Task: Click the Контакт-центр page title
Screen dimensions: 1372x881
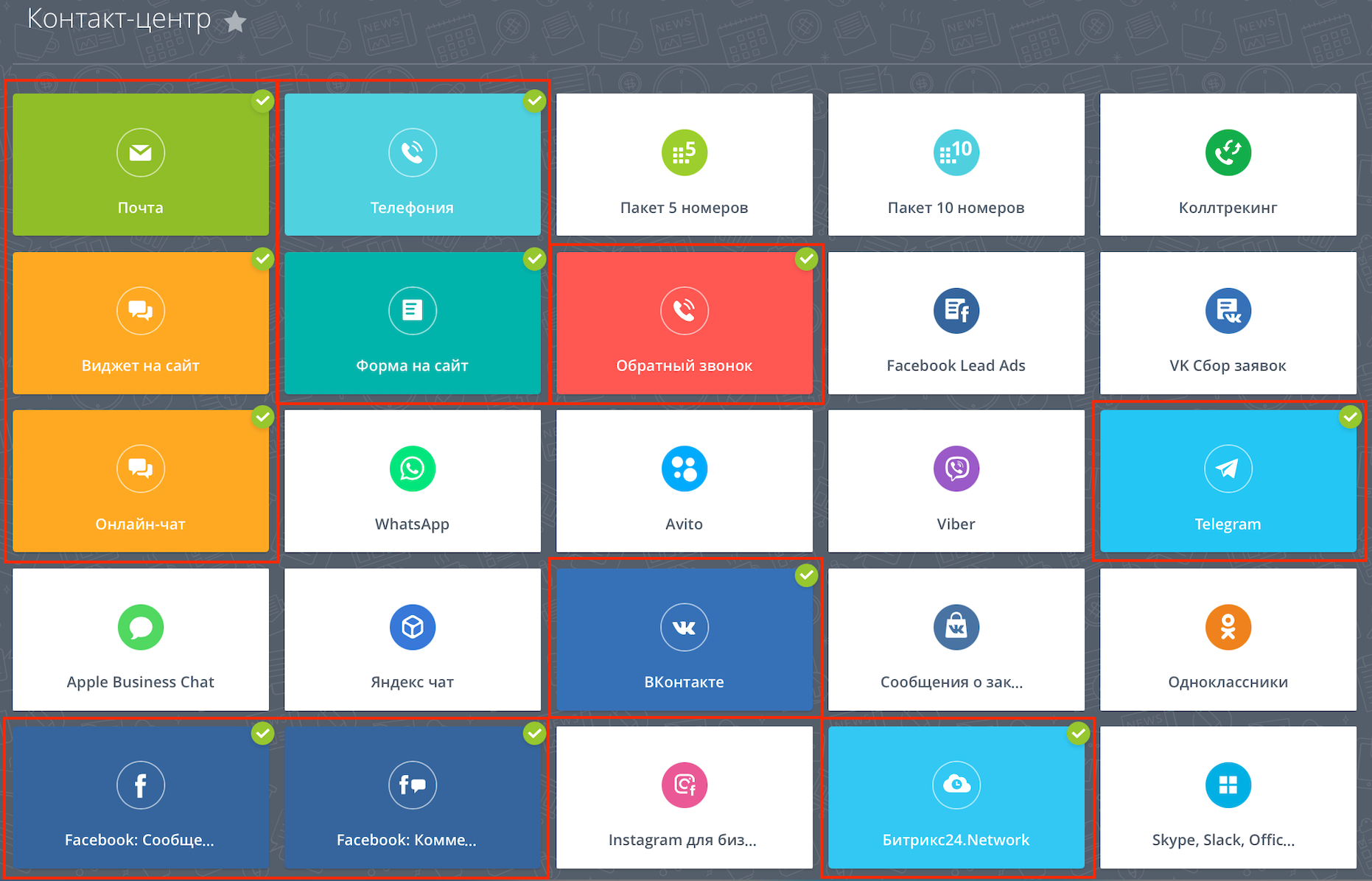Action: [x=119, y=19]
